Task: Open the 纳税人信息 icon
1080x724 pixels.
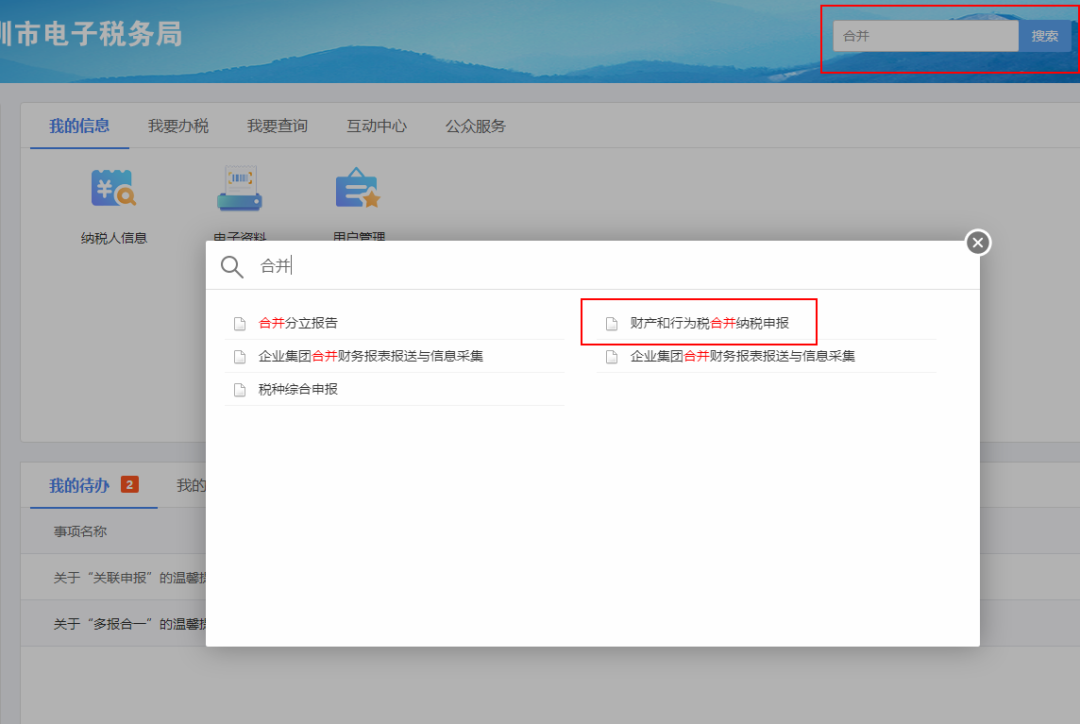Action: point(113,188)
